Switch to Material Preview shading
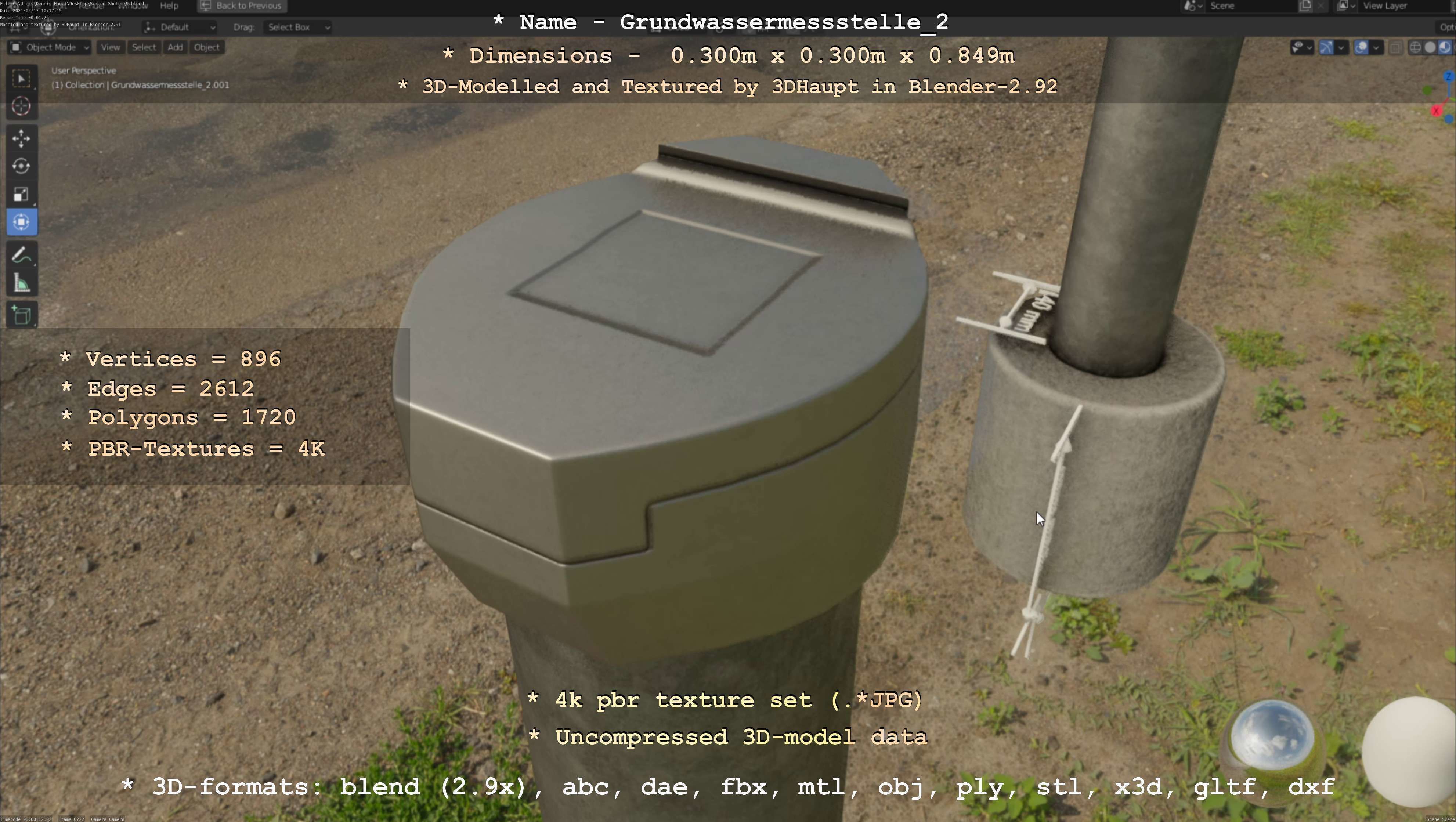Screen dimensions: 1456x822 (1445, 47)
